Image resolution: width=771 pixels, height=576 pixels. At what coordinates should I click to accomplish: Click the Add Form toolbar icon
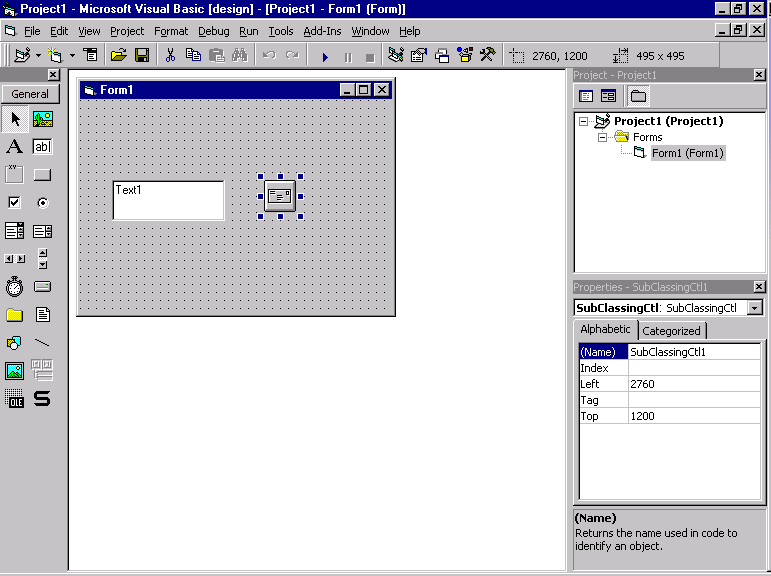pyautogui.click(x=55, y=55)
